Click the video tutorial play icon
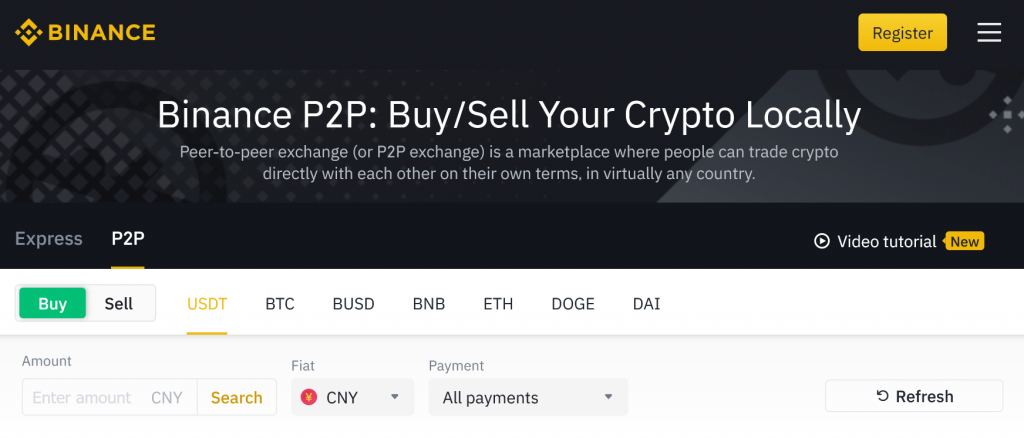Viewport: 1024px width, 438px height. [822, 242]
